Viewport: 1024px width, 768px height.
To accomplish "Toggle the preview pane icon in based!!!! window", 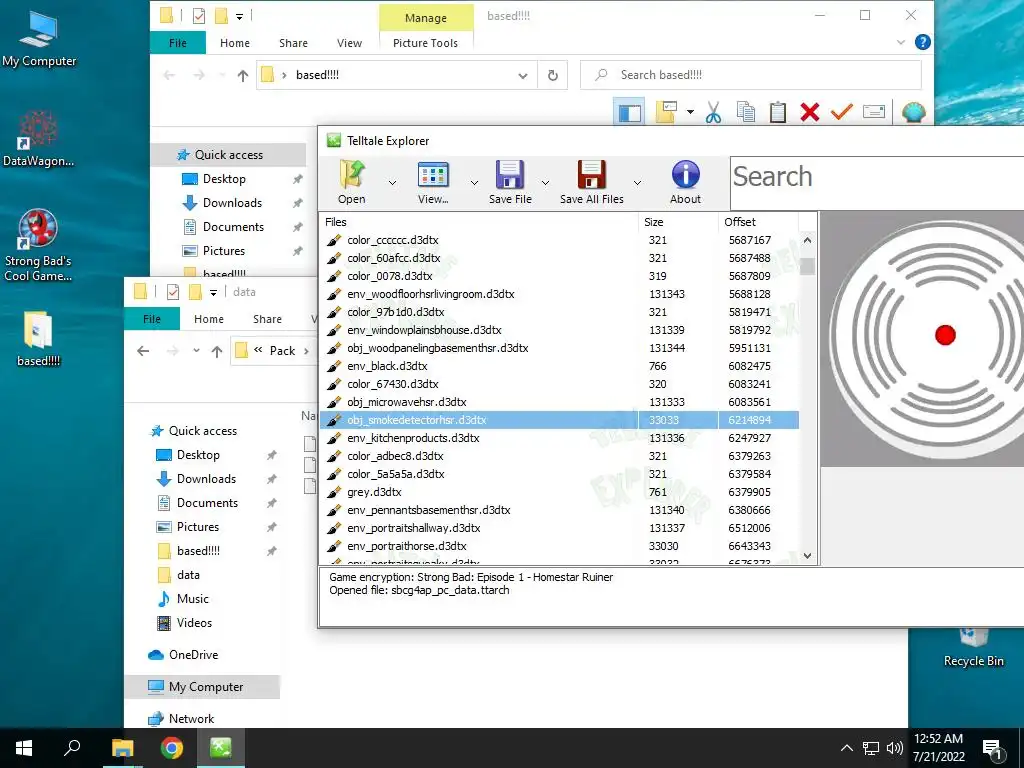I will coord(630,112).
